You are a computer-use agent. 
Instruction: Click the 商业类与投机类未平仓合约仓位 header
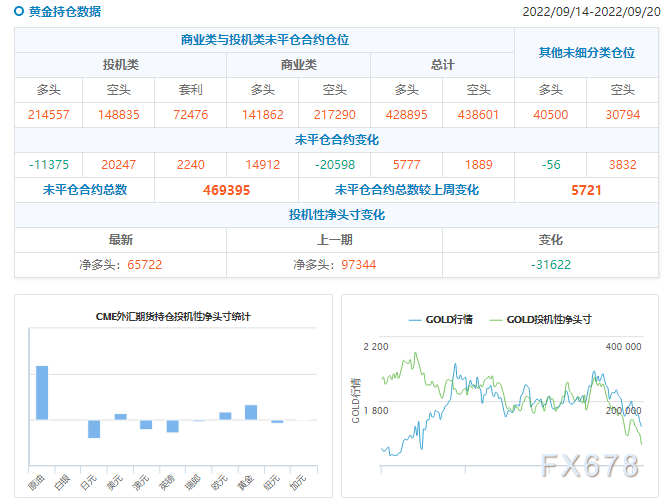point(265,40)
